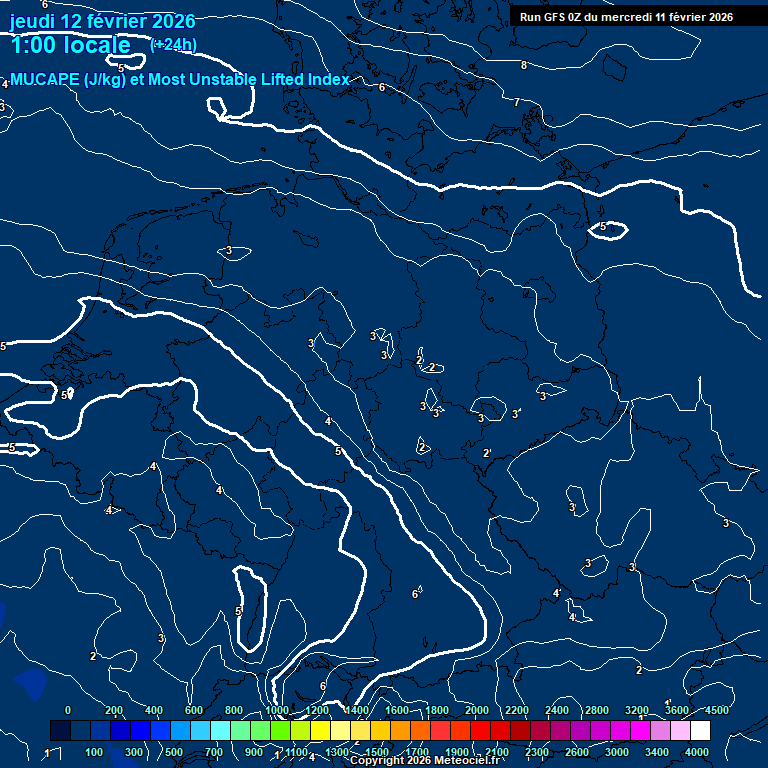This screenshot has height=768, width=768.
Task: Select the magenta swatch near 3000 legend label
Action: coord(620,731)
